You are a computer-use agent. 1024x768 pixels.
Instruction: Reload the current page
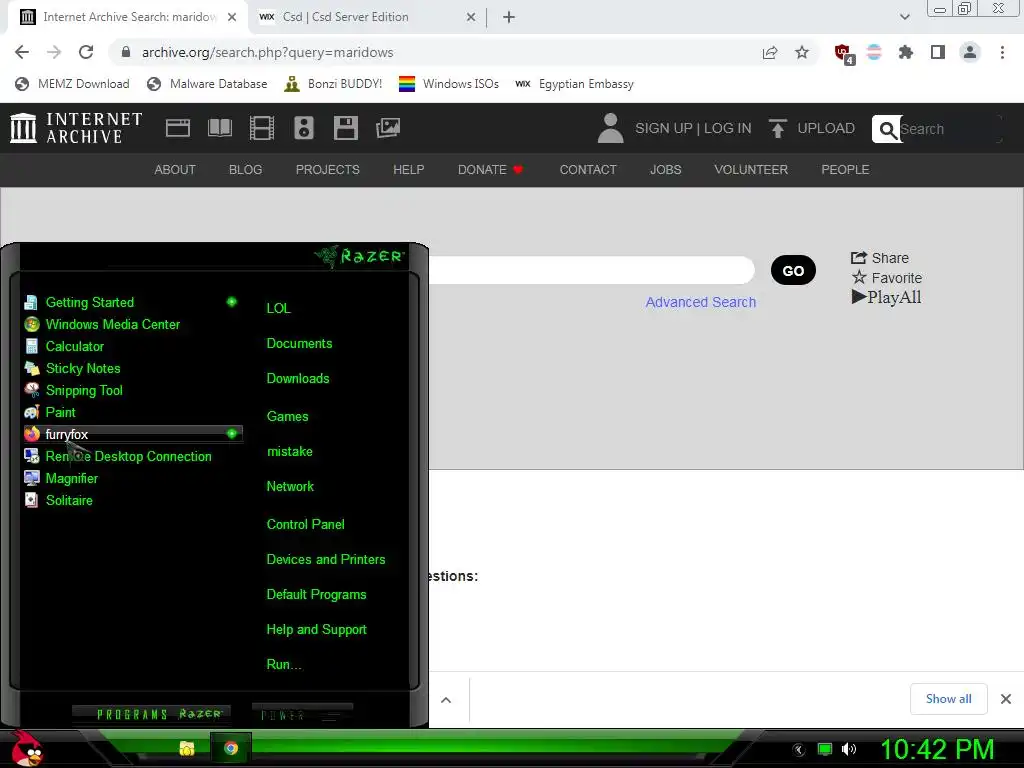86,52
